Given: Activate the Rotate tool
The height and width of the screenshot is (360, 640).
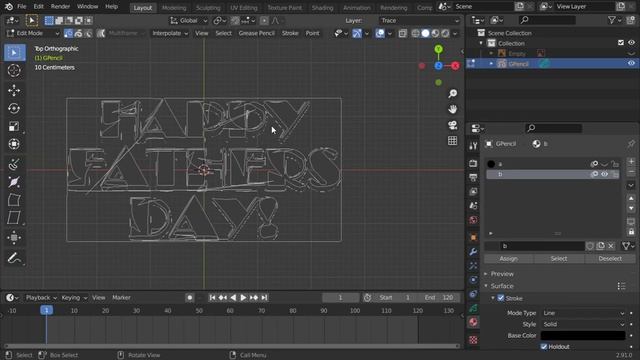Looking at the screenshot, I should click(x=14, y=108).
